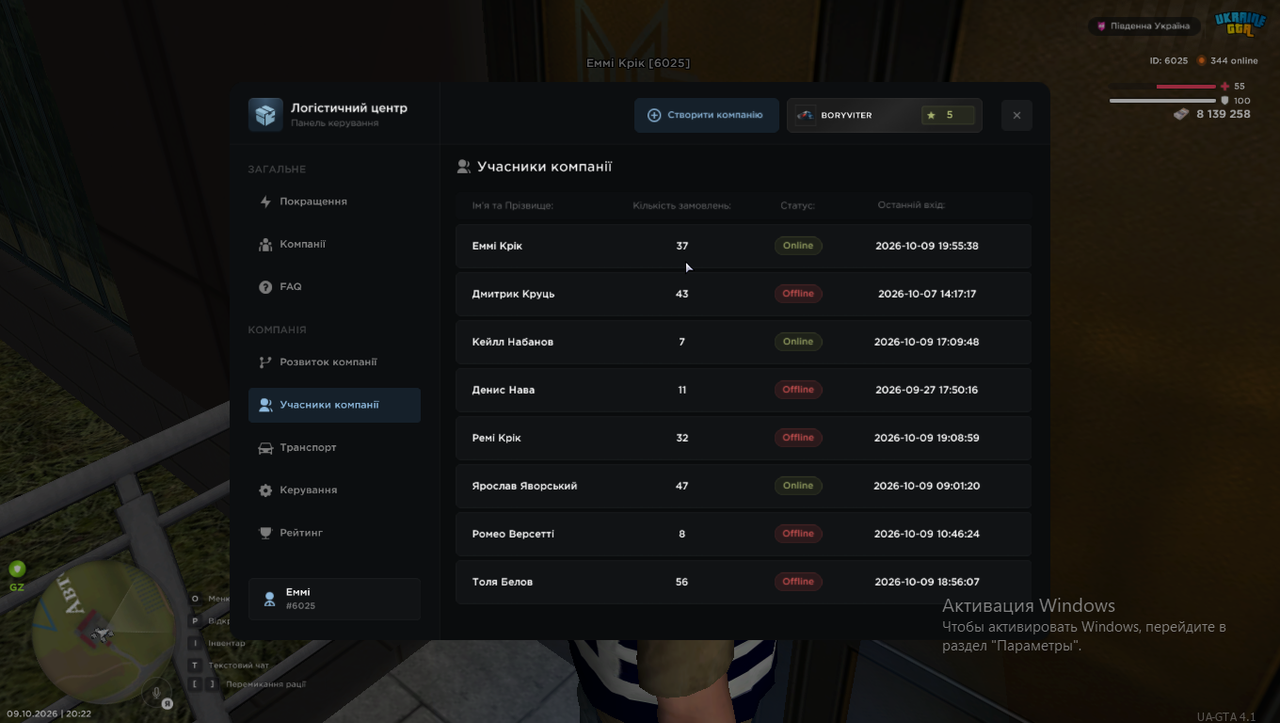Viewport: 1280px width, 723px height.
Task: Click the plus icon in Створити компанію
Action: (x=654, y=115)
